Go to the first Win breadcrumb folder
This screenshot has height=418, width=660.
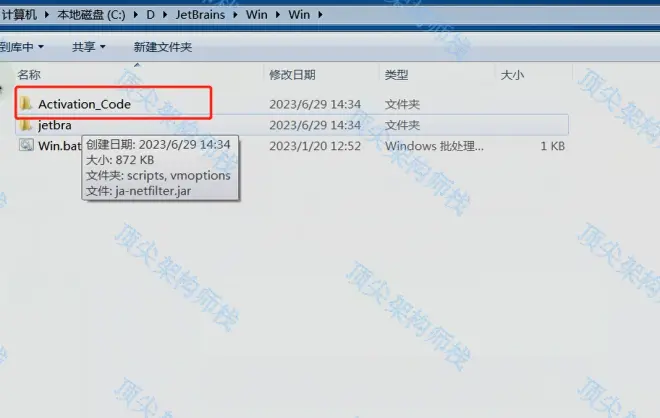click(256, 15)
